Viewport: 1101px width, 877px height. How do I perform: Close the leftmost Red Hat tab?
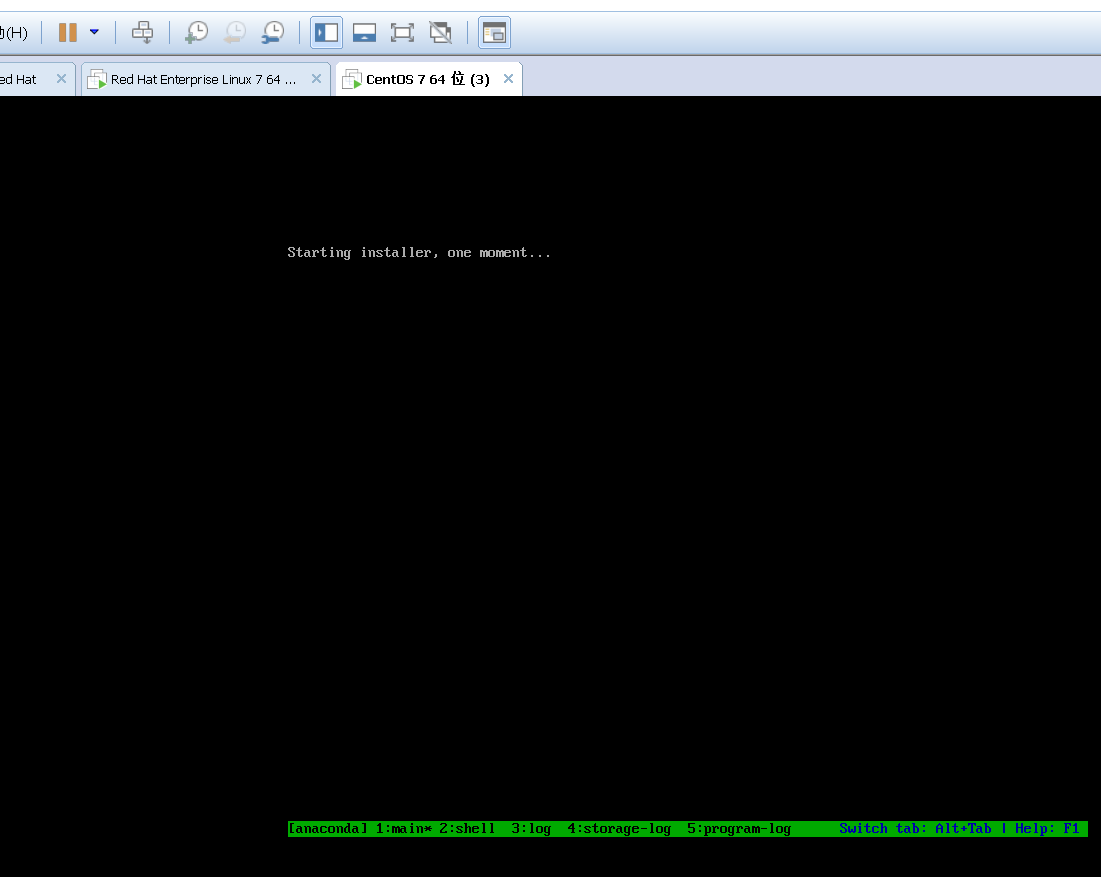point(62,79)
